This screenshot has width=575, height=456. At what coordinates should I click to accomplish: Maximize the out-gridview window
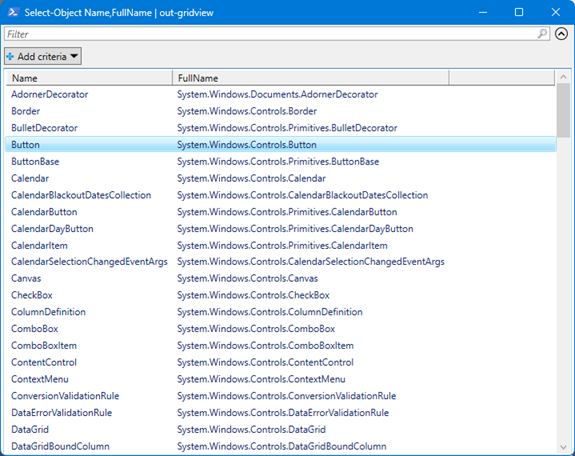tap(519, 12)
